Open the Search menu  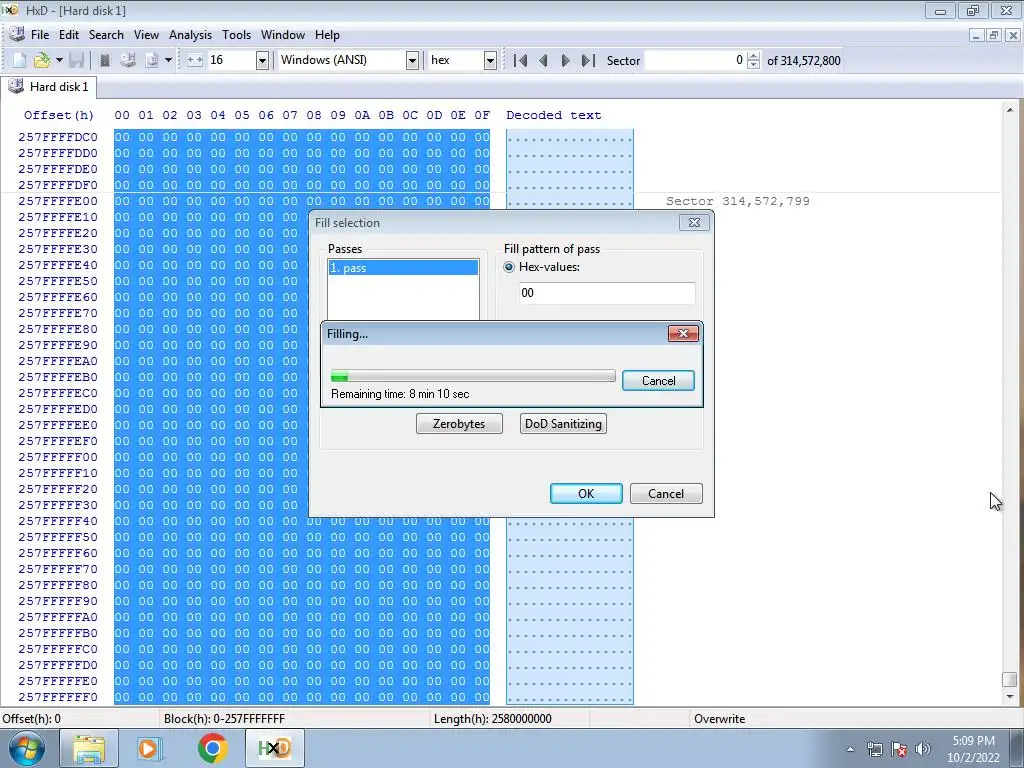106,35
